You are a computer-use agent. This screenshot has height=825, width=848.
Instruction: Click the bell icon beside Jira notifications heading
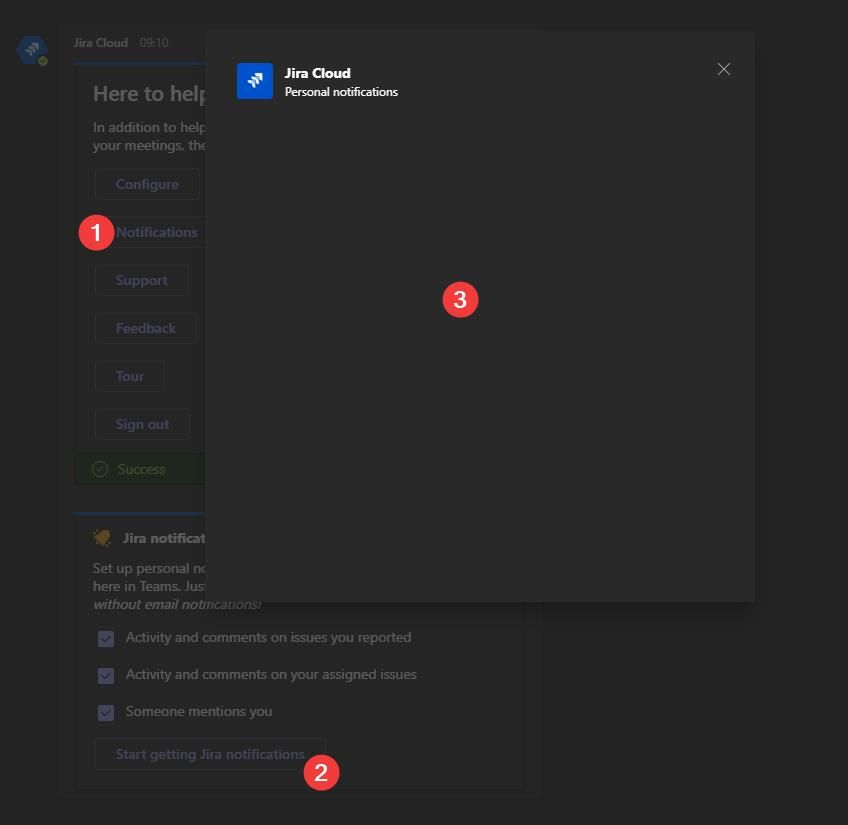(x=102, y=538)
